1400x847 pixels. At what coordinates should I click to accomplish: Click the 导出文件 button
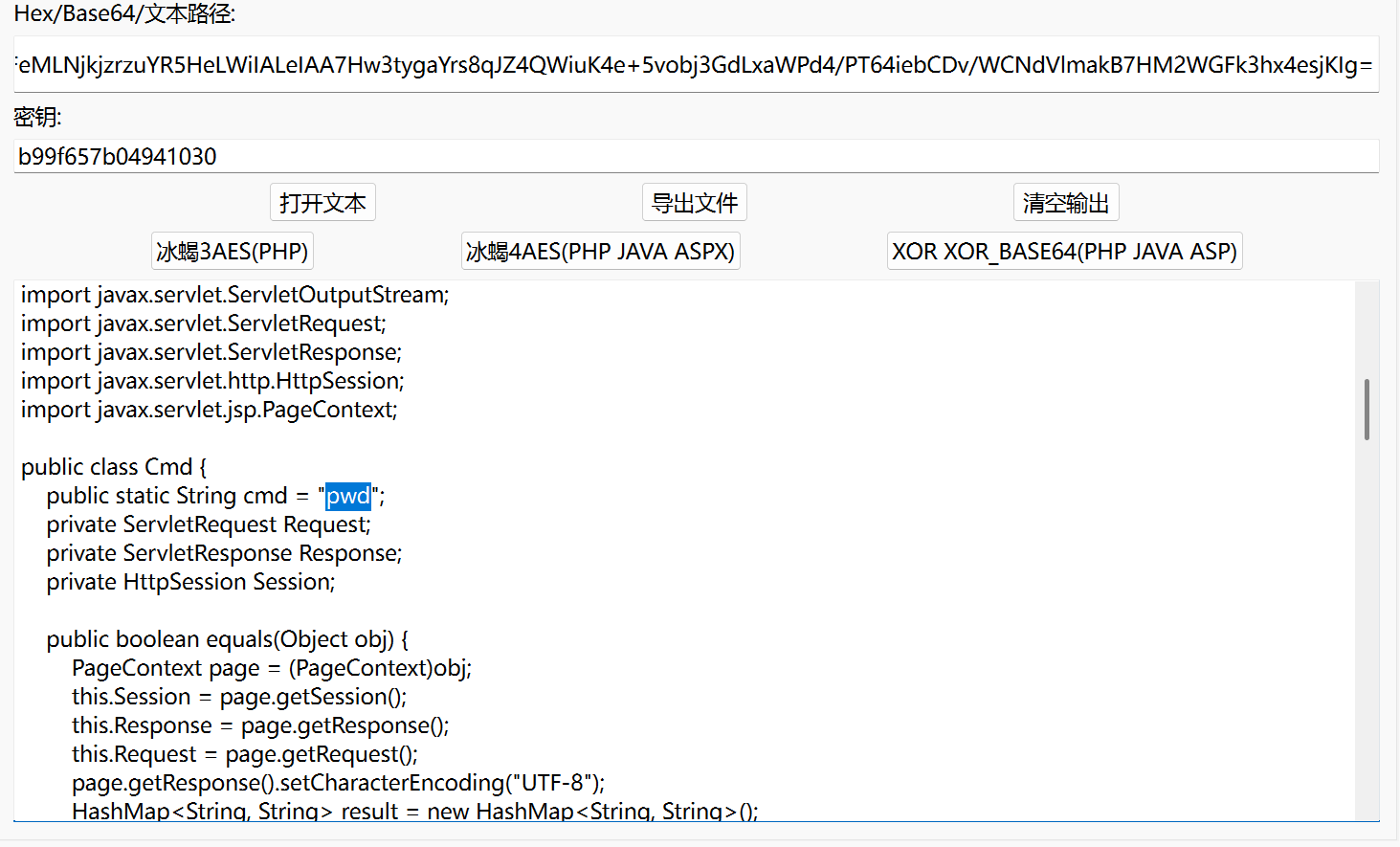click(695, 203)
